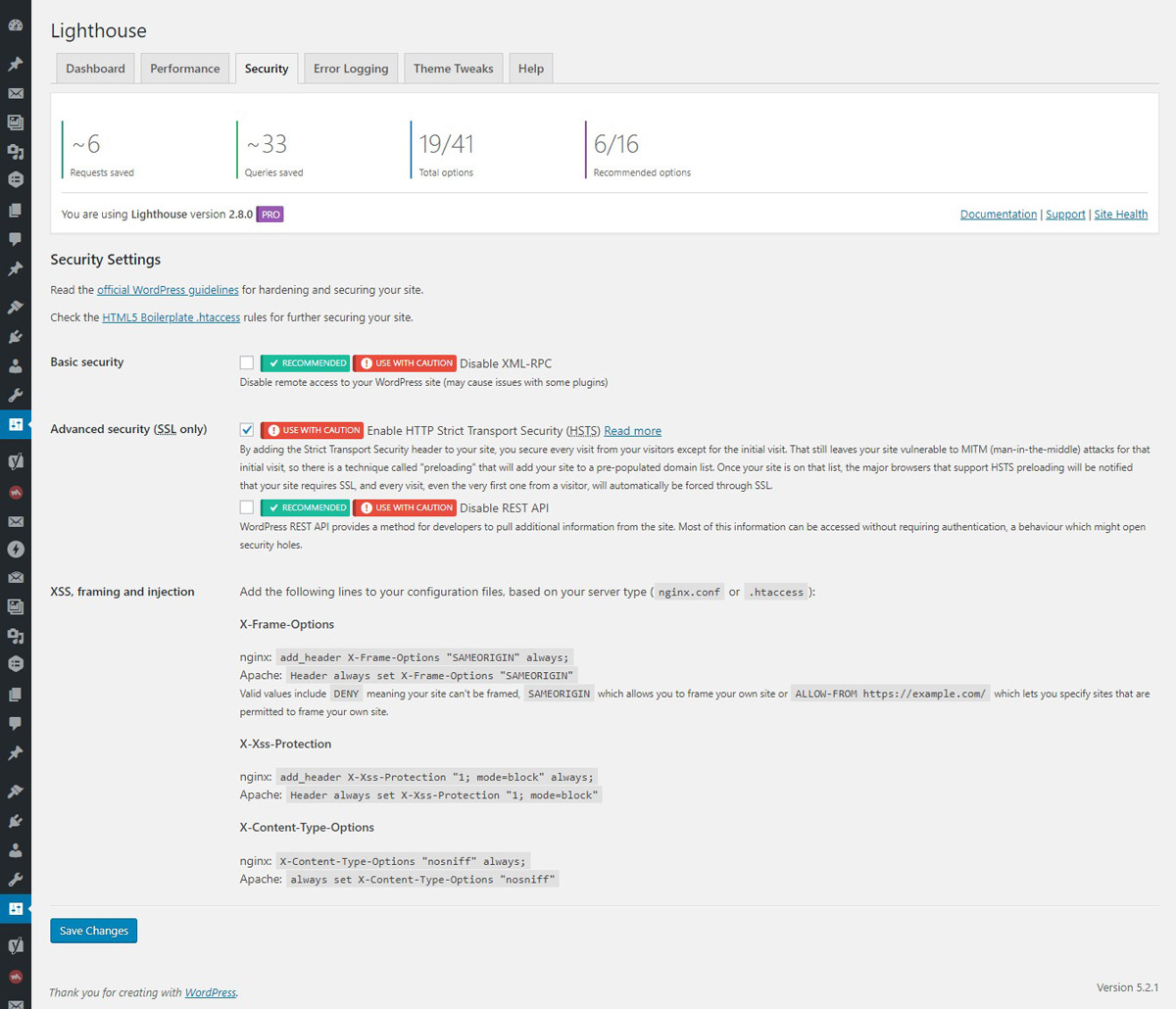This screenshot has height=1009, width=1176.
Task: Open the topmost Plugins plug icon
Action: point(15,337)
